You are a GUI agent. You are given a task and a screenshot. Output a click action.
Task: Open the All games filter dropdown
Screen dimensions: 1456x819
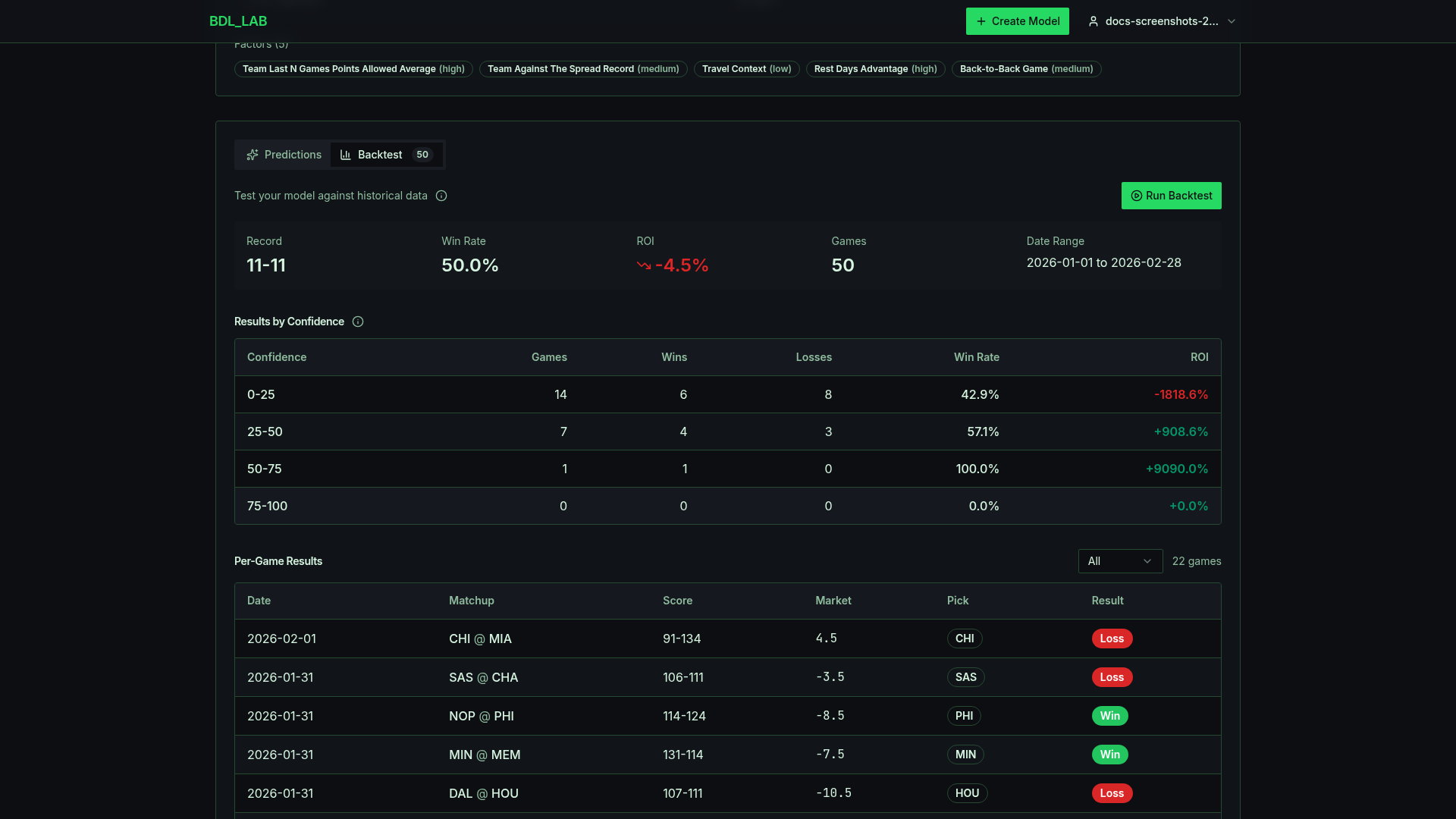[x=1119, y=561]
